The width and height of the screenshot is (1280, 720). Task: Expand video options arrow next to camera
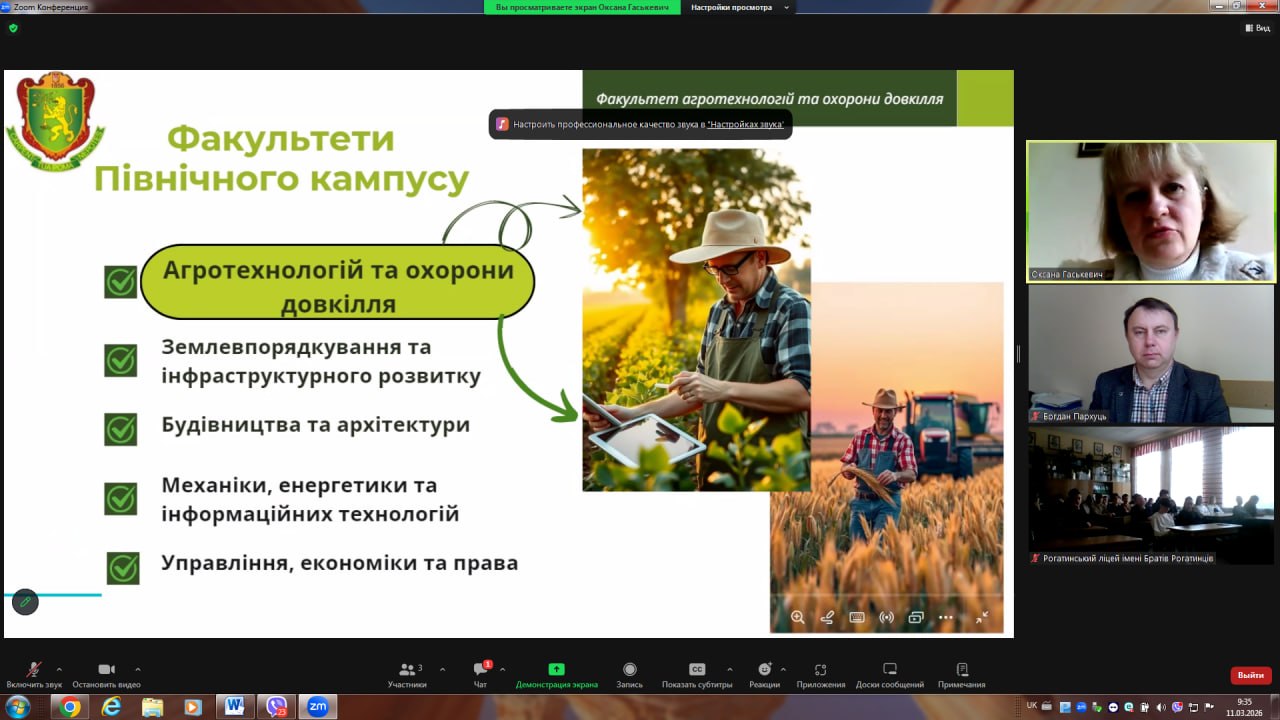coord(137,669)
